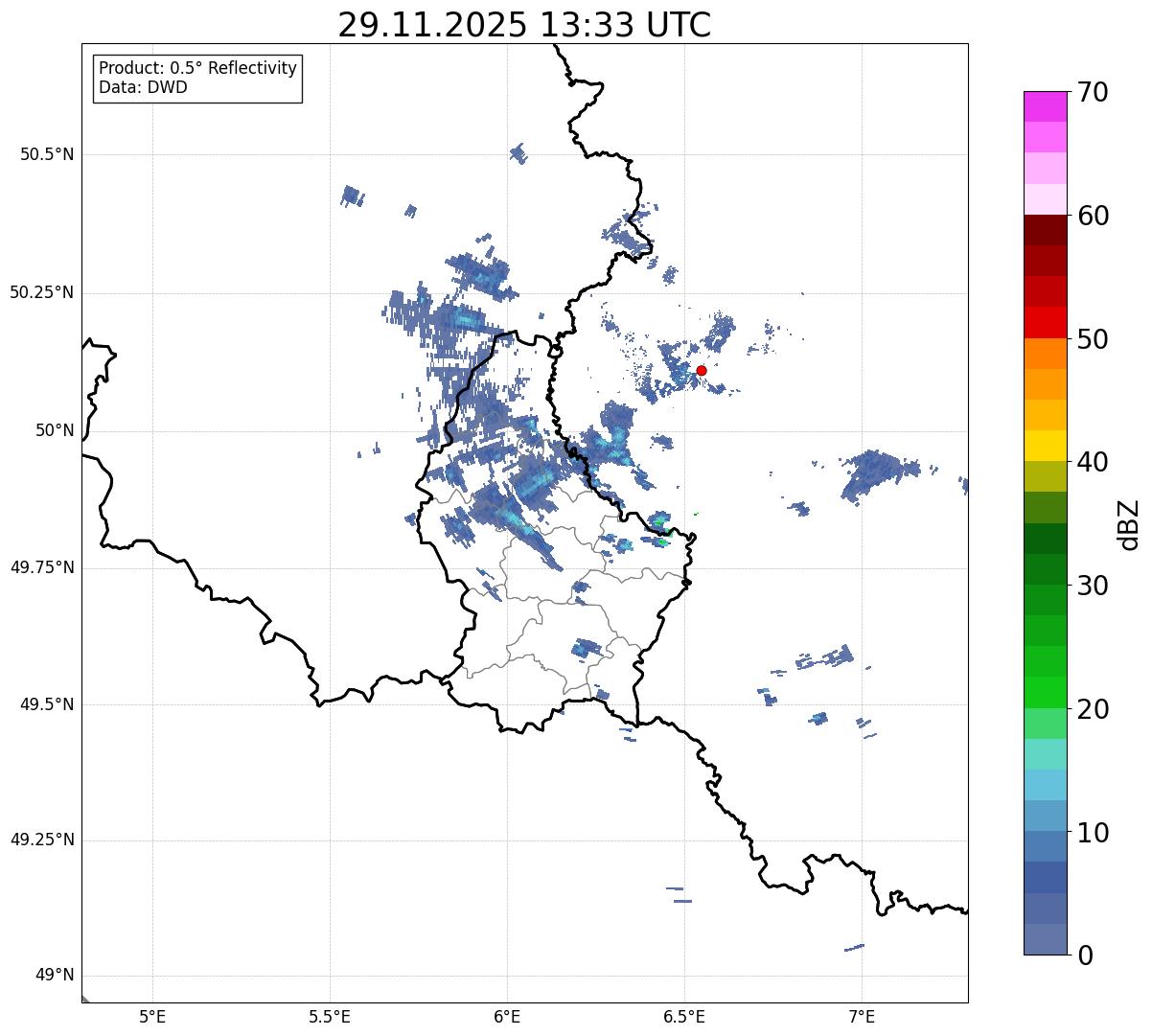This screenshot has width=1152, height=1036.
Task: Click the 50°N latitude label
Action: point(55,430)
